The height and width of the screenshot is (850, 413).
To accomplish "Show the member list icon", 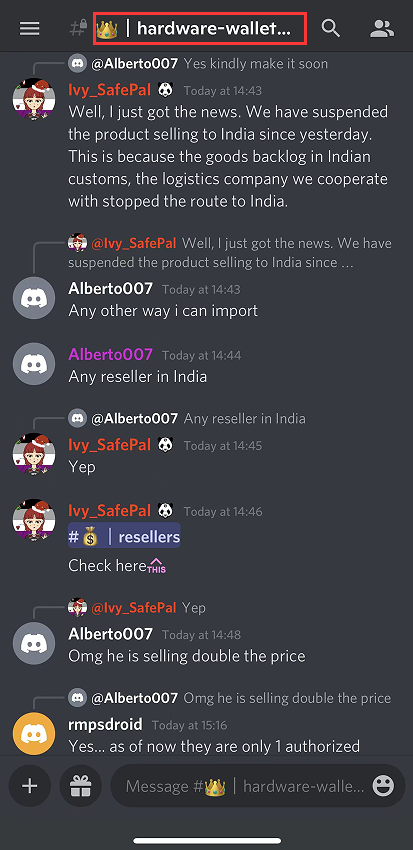I will (x=382, y=28).
